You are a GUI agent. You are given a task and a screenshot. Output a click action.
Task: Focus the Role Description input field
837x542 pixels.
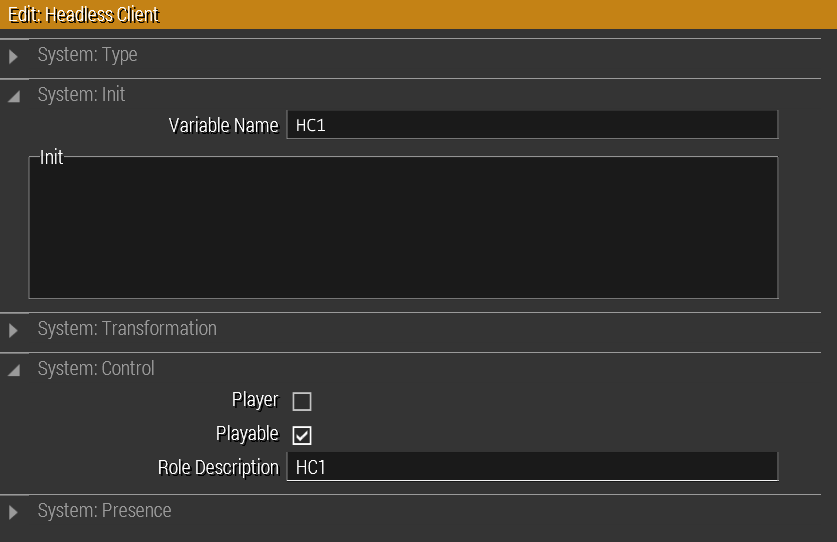tap(531, 467)
